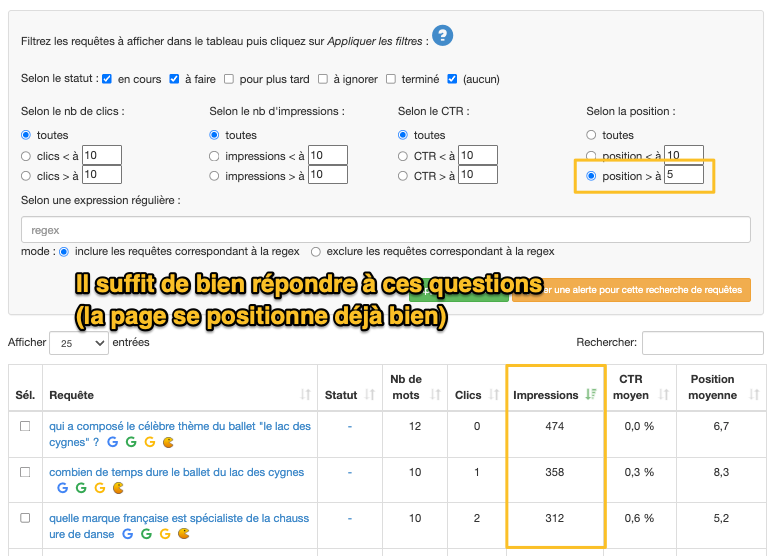Open green Google icon for 'combien de temps' query
This screenshot has height=556, width=775.
click(81, 488)
